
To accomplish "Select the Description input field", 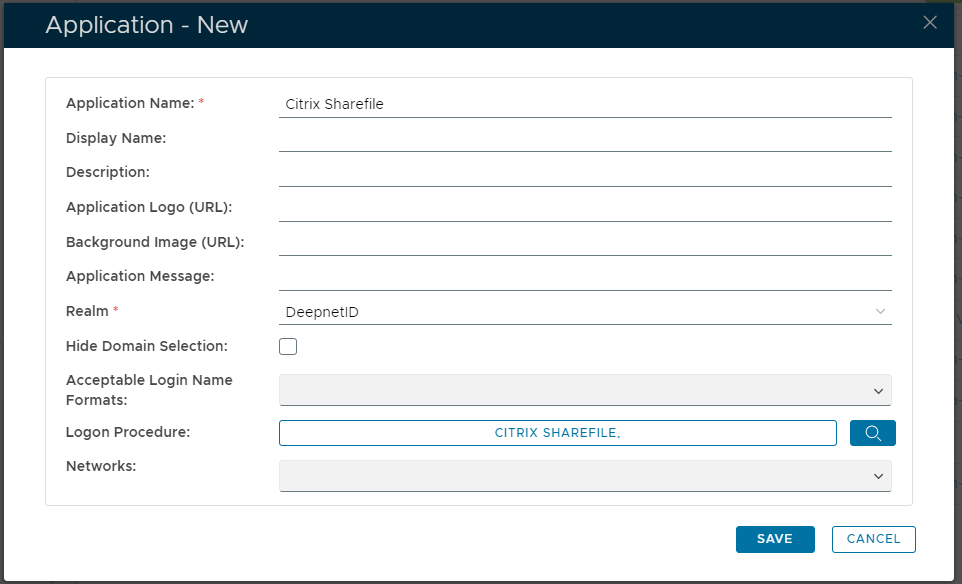I will click(585, 173).
